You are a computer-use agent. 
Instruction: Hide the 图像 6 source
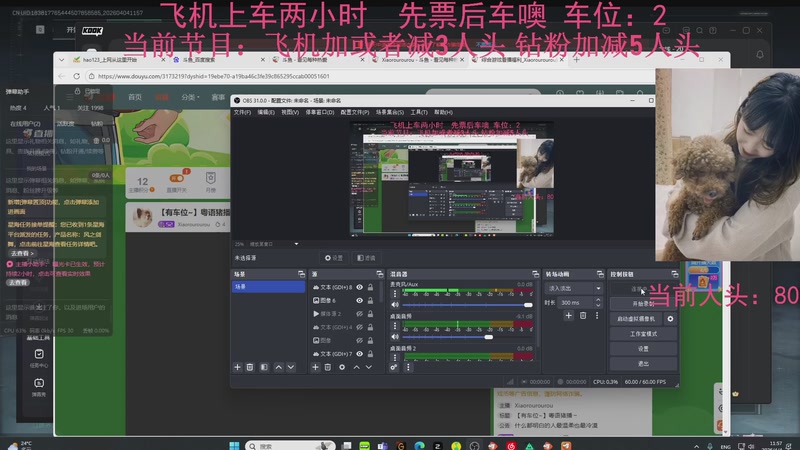[360, 301]
